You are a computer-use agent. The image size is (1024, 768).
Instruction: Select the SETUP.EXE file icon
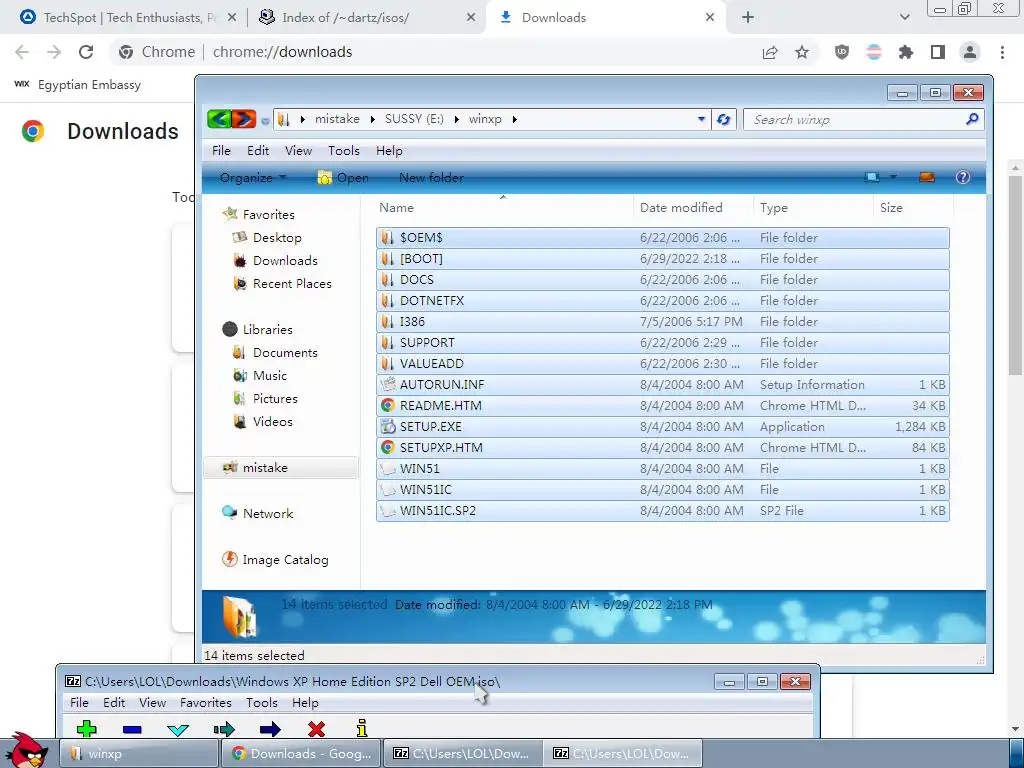click(x=388, y=426)
